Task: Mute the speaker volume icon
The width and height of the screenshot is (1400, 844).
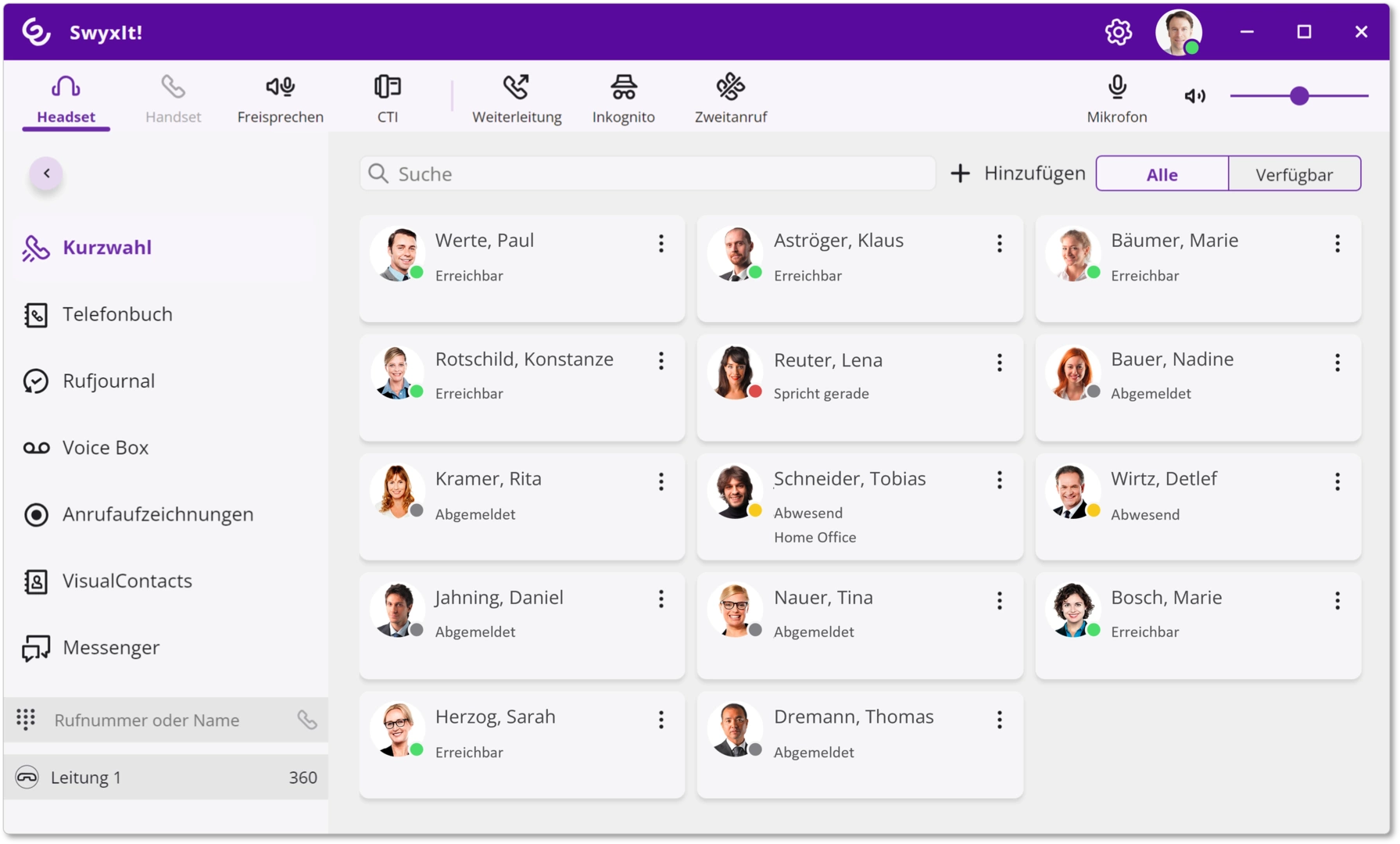Action: click(1194, 96)
